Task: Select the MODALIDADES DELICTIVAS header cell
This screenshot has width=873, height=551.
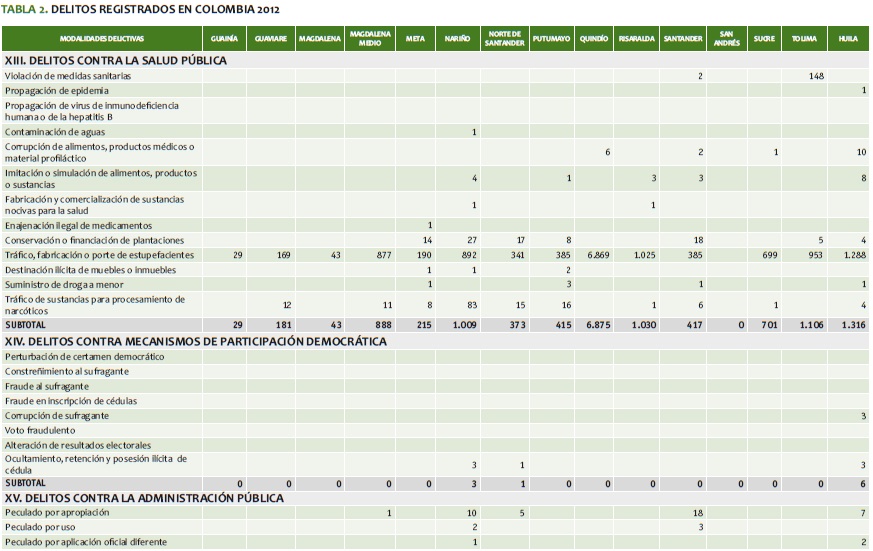Action: point(101,38)
